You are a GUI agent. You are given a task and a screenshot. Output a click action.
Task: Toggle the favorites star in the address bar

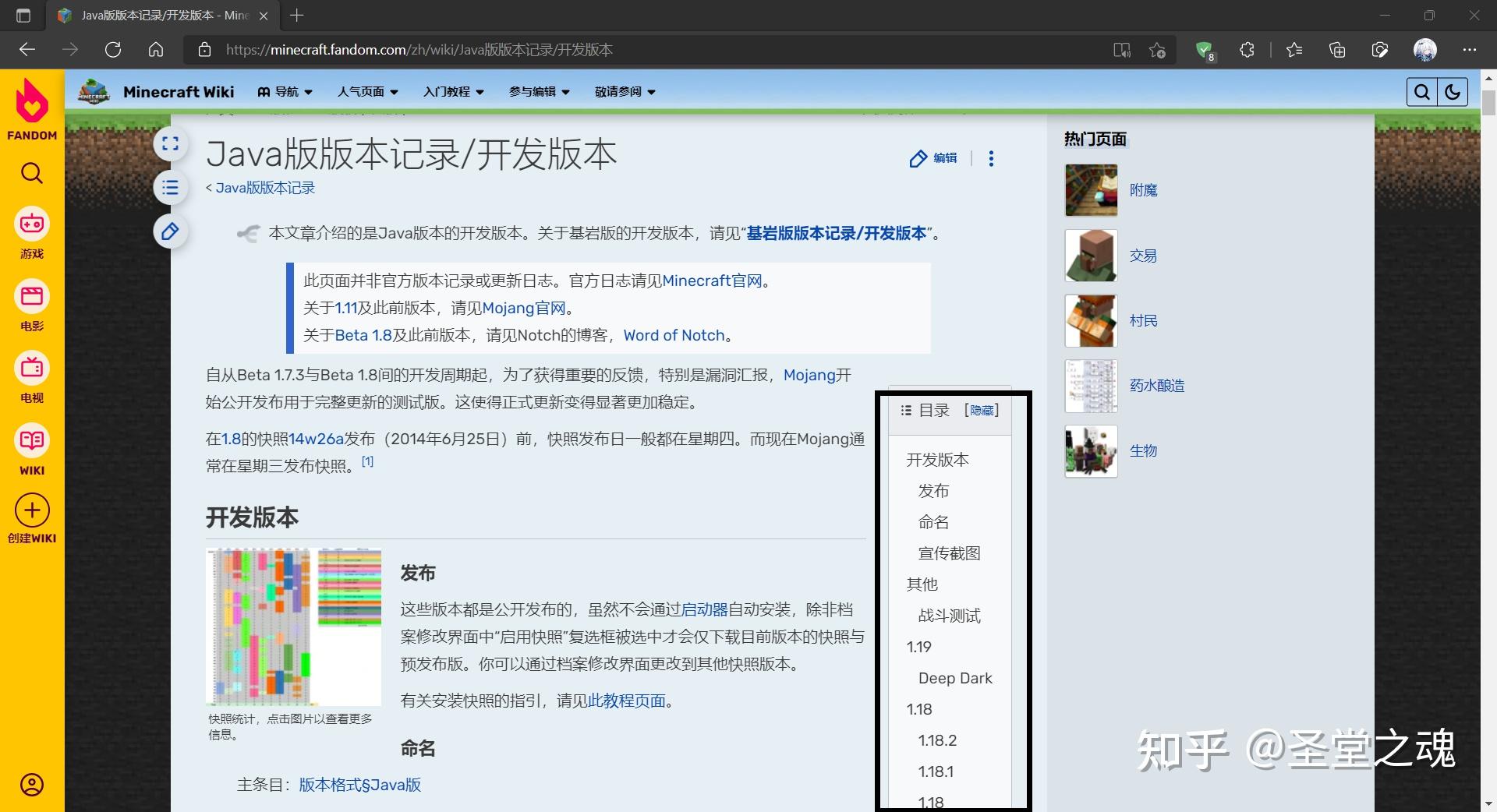point(1157,49)
